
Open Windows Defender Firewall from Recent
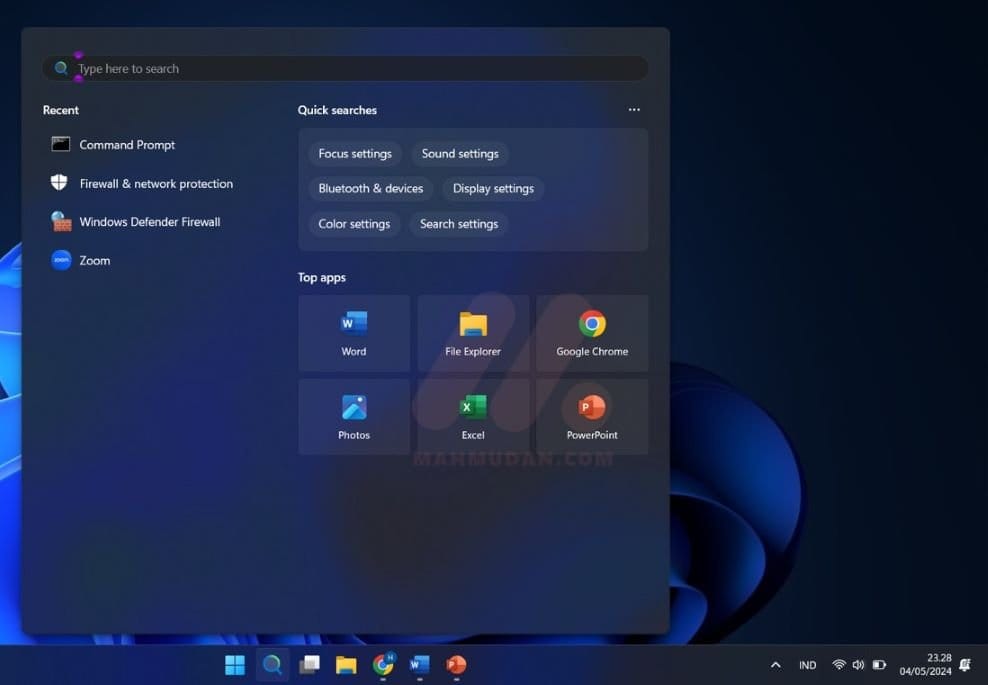149,222
